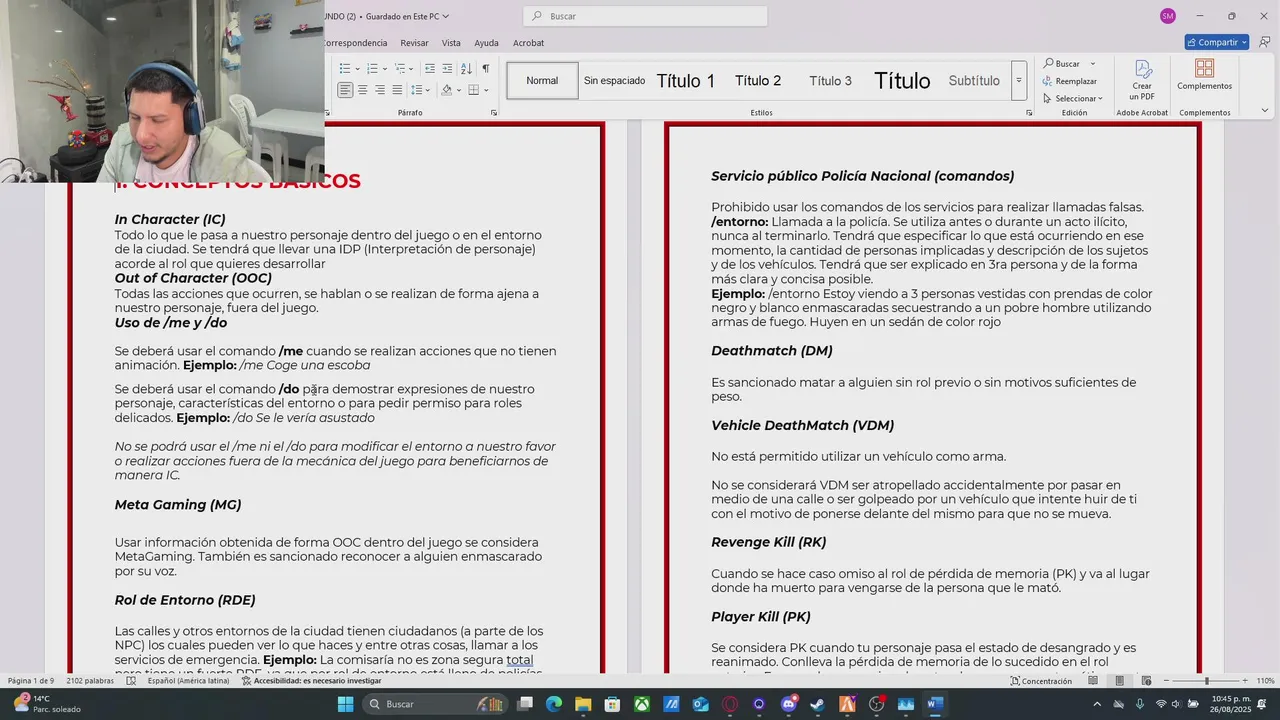1280x720 pixels.
Task: Sort text alphabetically with A-Z icon
Action: click(x=466, y=68)
